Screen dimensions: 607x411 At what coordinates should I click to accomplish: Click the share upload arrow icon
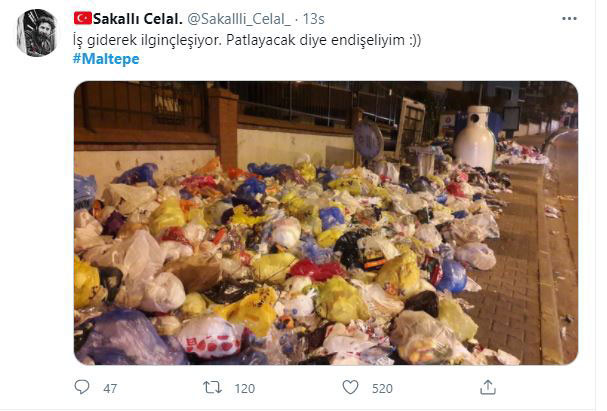pyautogui.click(x=488, y=387)
